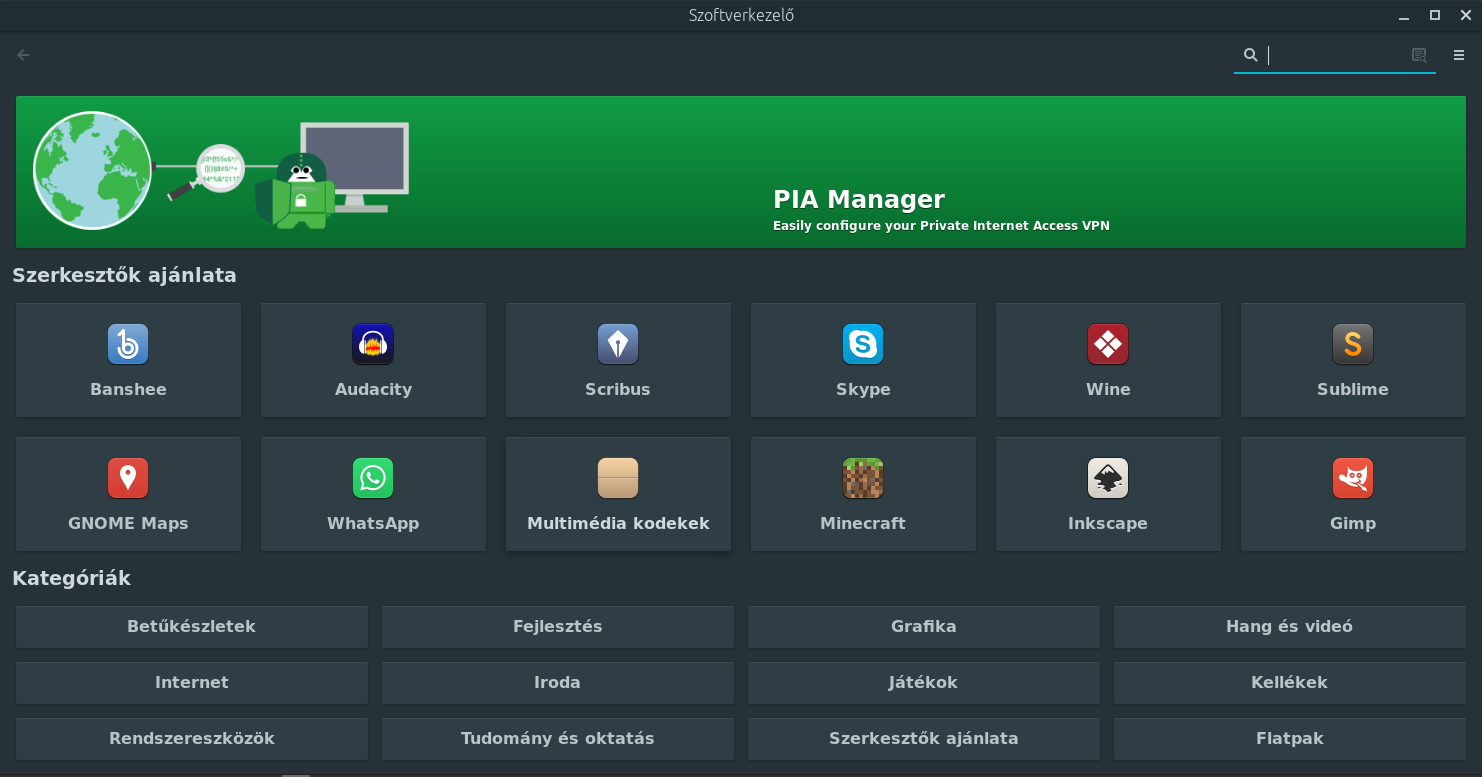This screenshot has height=777, width=1482.
Task: Open the Grafika category
Action: pyautogui.click(x=924, y=626)
